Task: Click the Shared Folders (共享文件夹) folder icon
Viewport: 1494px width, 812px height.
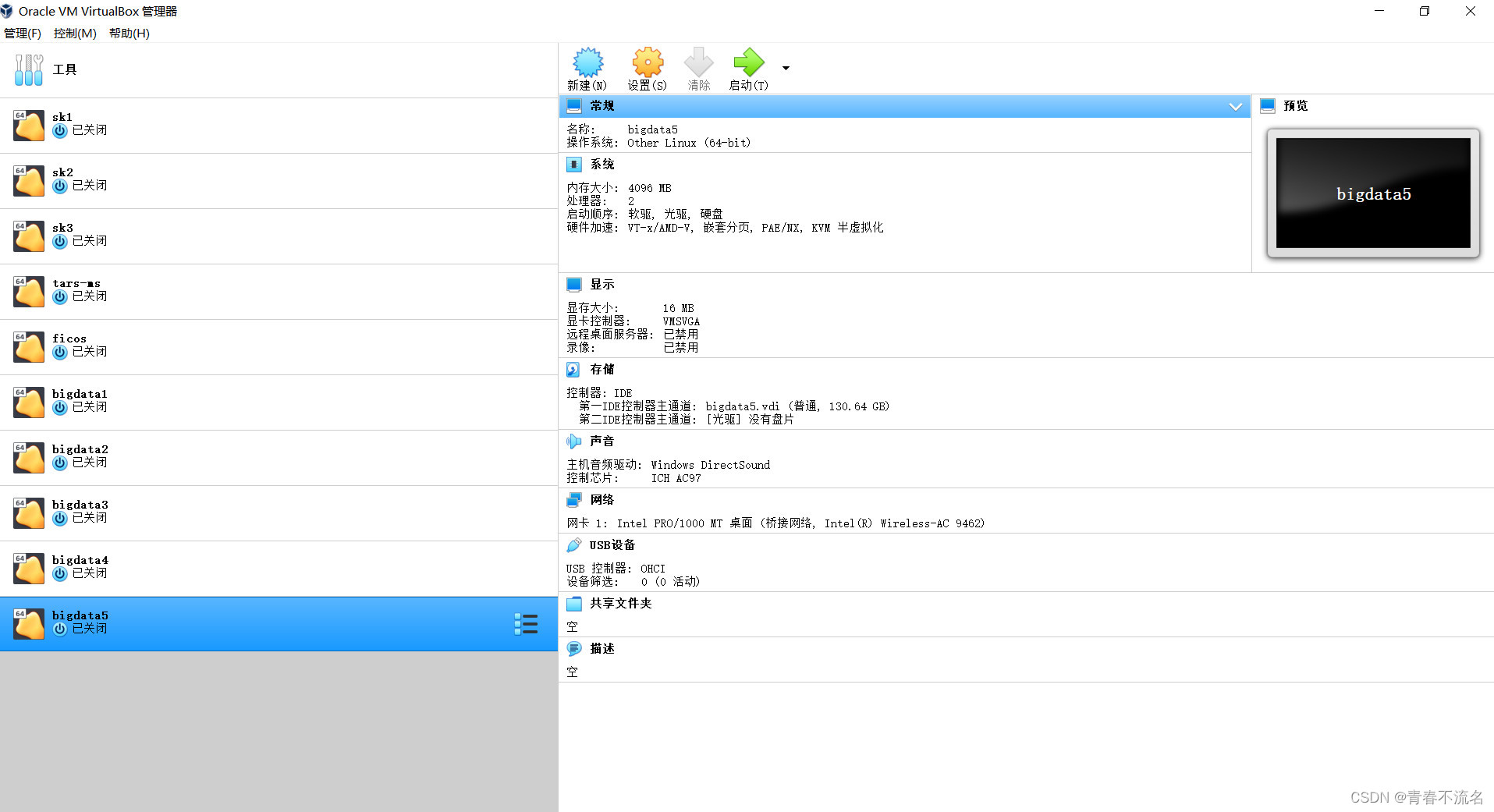Action: click(574, 604)
